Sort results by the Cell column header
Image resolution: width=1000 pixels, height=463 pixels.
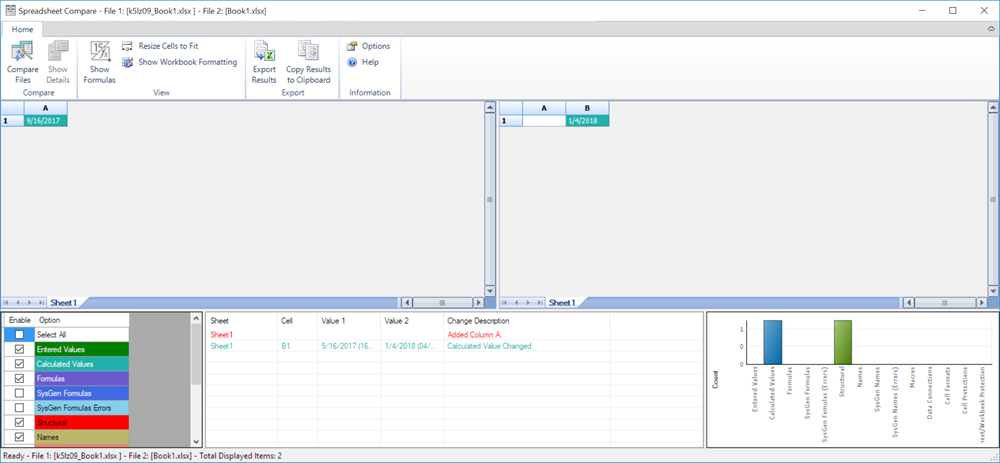(298, 321)
